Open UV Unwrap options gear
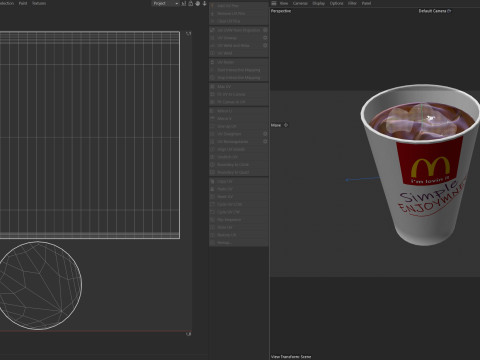 pos(265,38)
